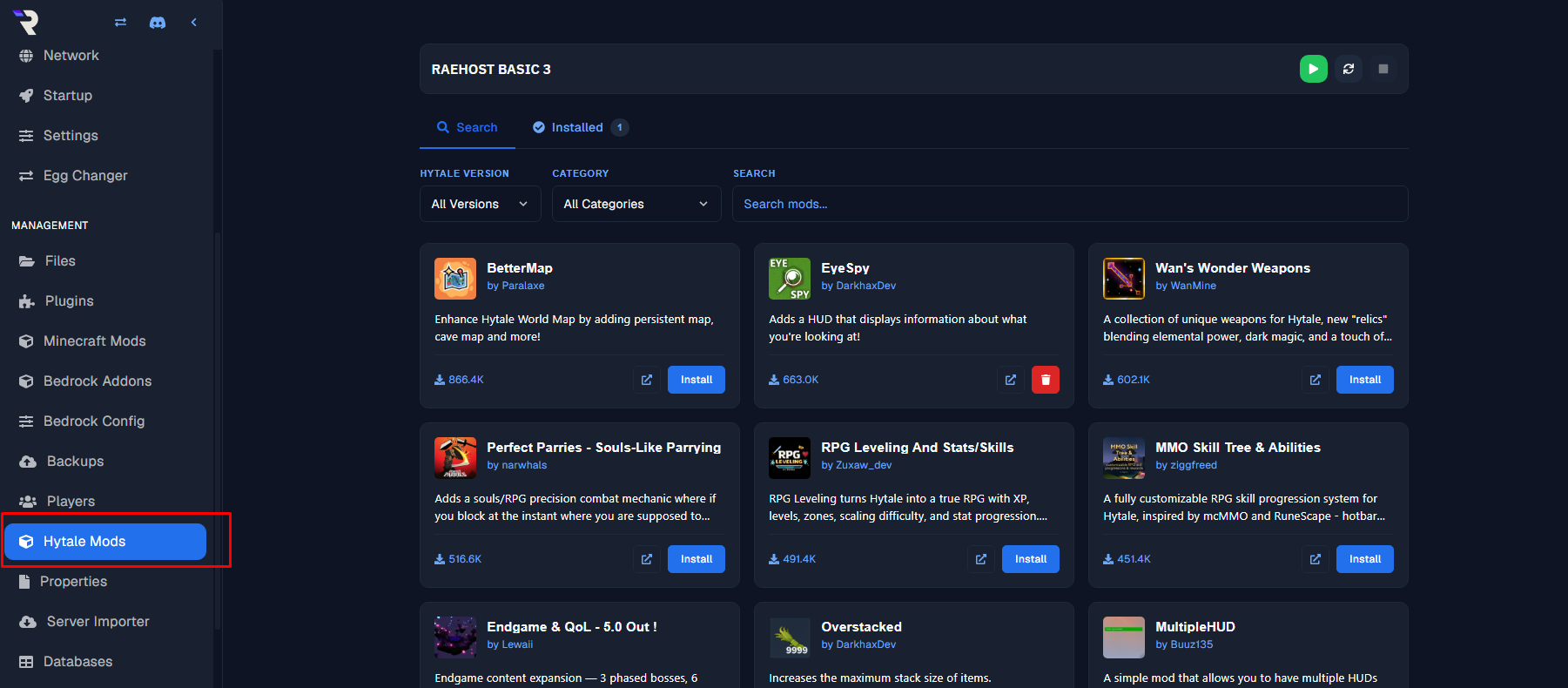Screen dimensions: 1568x688
Task: Open author link Zuxaw_dev
Action: point(864,465)
